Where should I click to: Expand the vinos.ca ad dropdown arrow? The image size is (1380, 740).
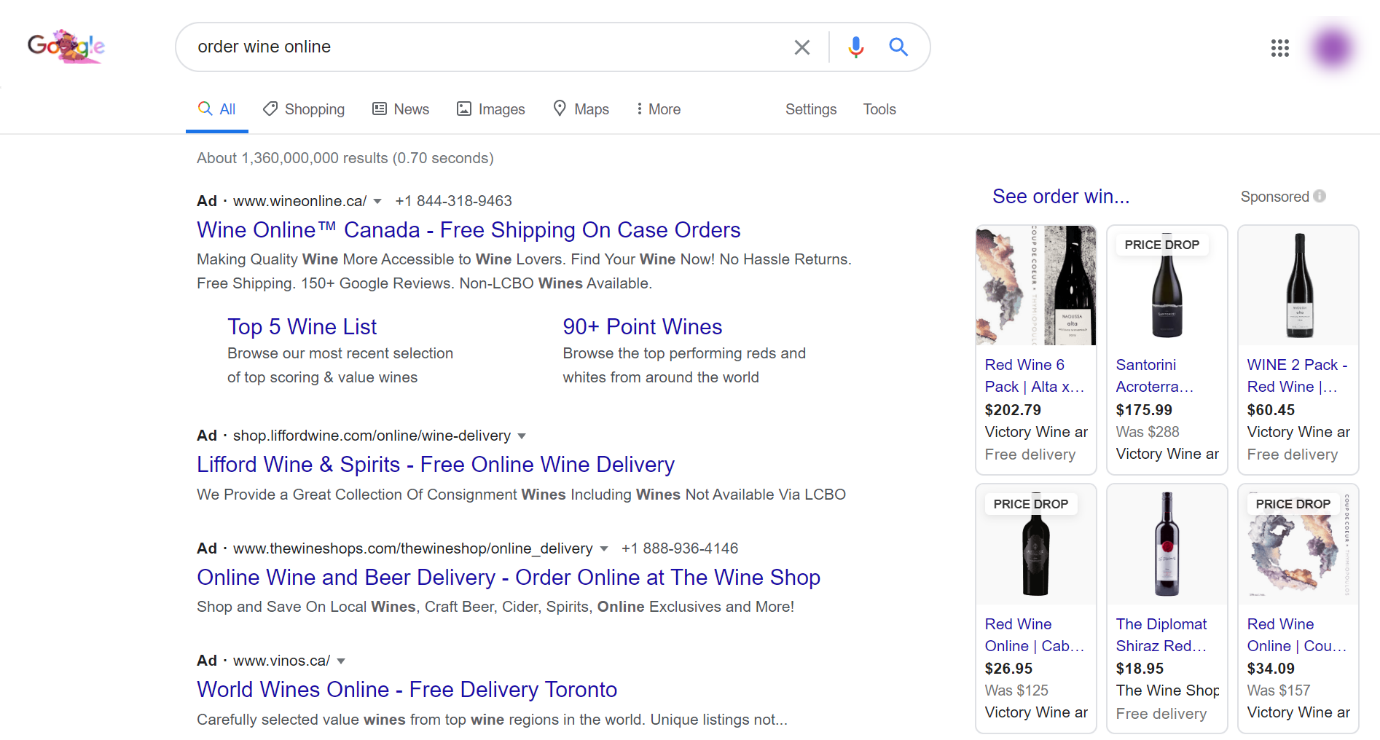click(x=341, y=661)
